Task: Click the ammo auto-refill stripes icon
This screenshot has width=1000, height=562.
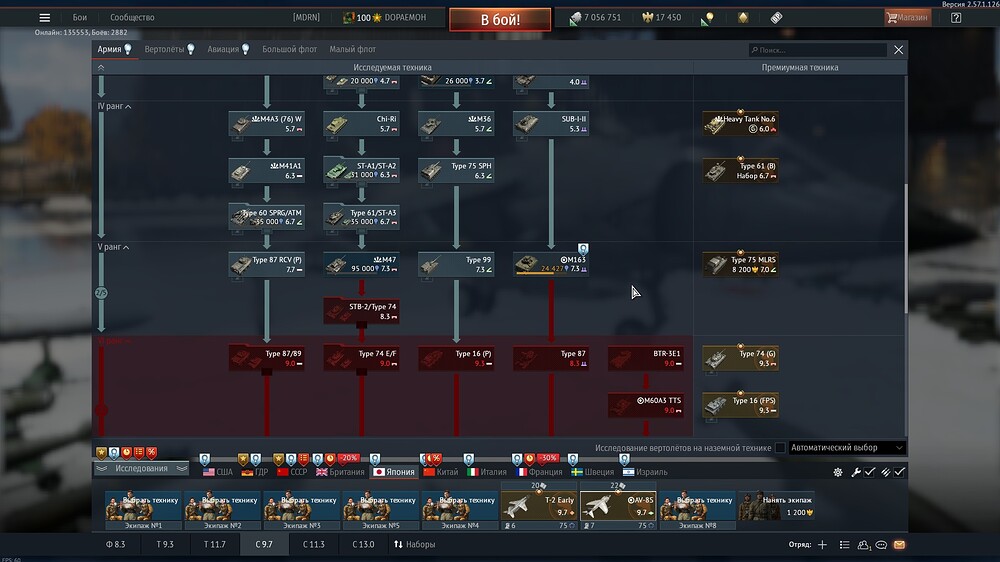Action: click(885, 472)
